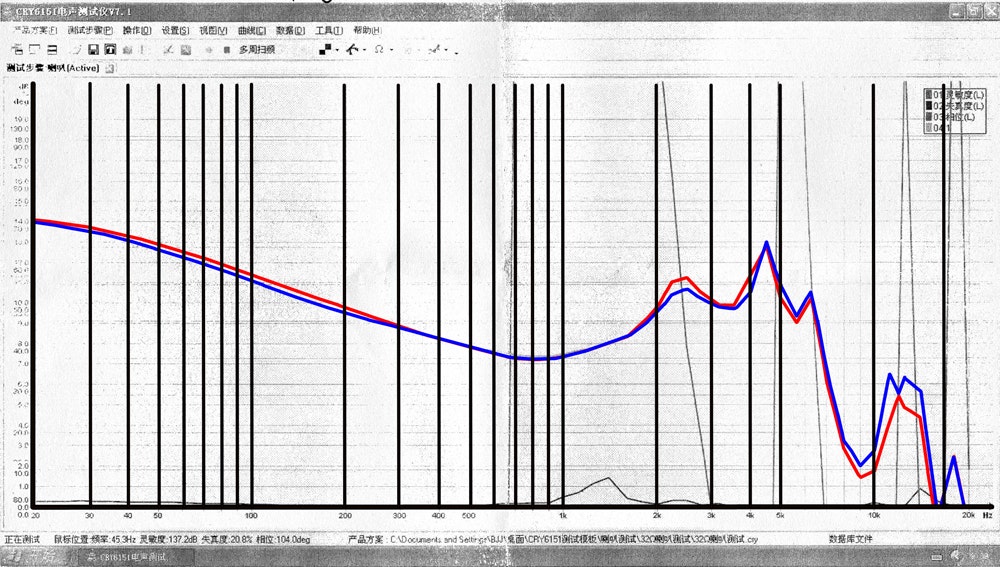Viewport: 1000px width, 567px height.
Task: Expand the 多周扫频 sweep mode selector
Action: point(257,49)
